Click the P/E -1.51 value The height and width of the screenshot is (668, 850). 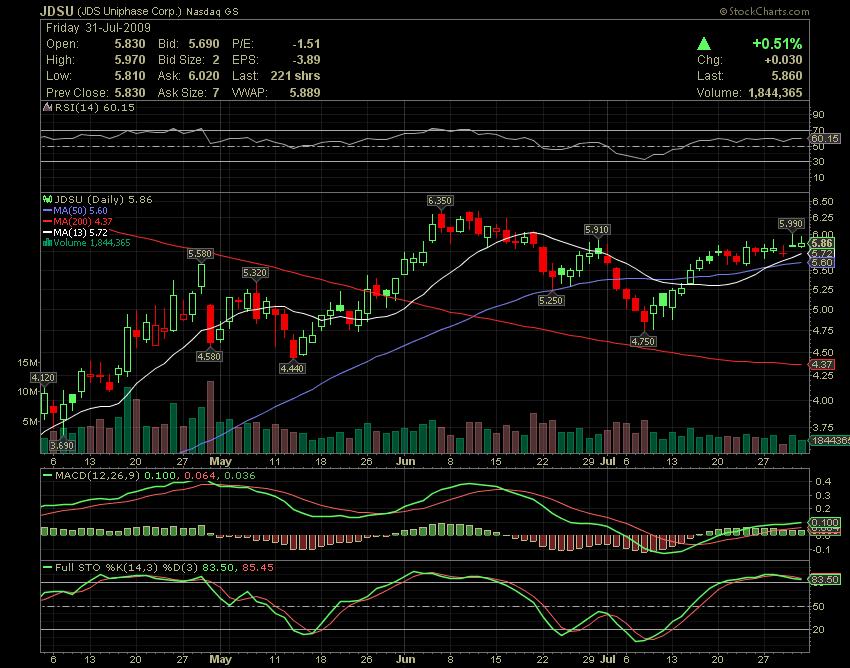pyautogui.click(x=306, y=44)
